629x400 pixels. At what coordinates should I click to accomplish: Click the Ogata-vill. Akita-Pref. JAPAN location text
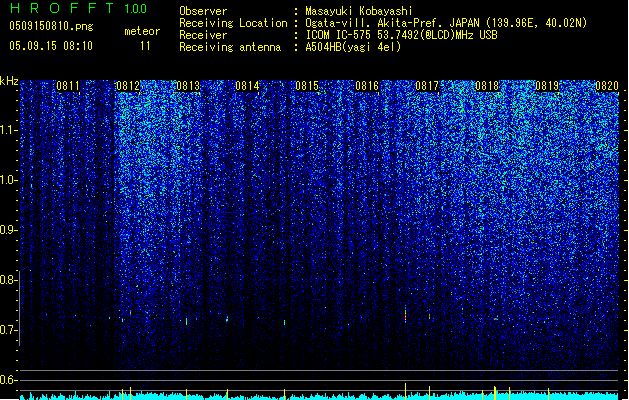(x=446, y=23)
